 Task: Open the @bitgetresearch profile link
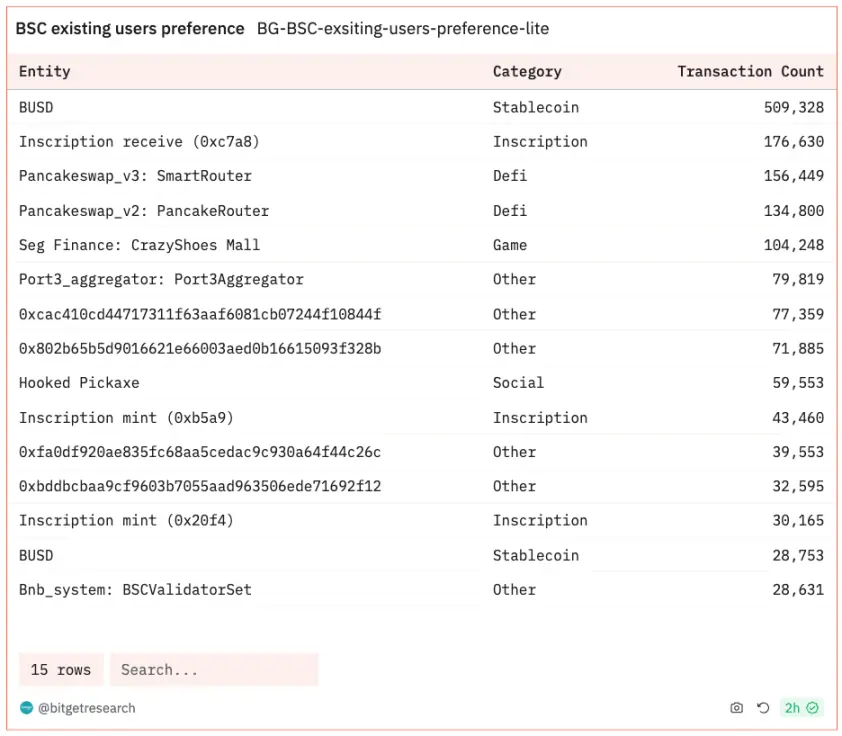pyautogui.click(x=86, y=708)
